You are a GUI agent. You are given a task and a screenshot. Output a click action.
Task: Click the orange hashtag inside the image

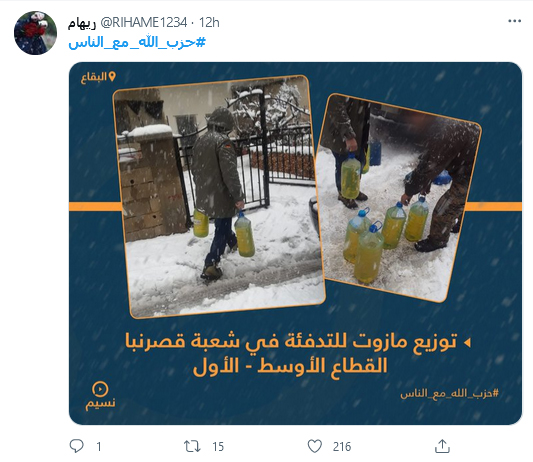449,394
